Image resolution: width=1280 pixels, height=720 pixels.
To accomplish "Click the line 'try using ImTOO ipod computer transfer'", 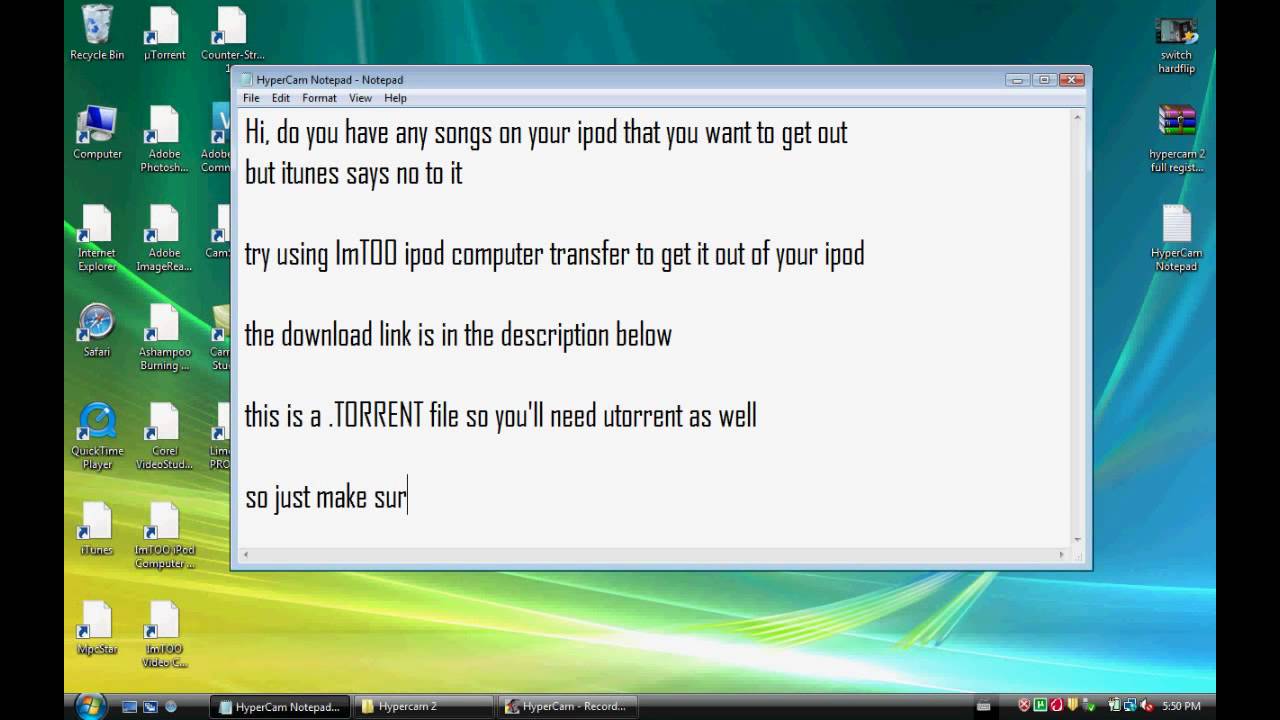I will point(554,254).
